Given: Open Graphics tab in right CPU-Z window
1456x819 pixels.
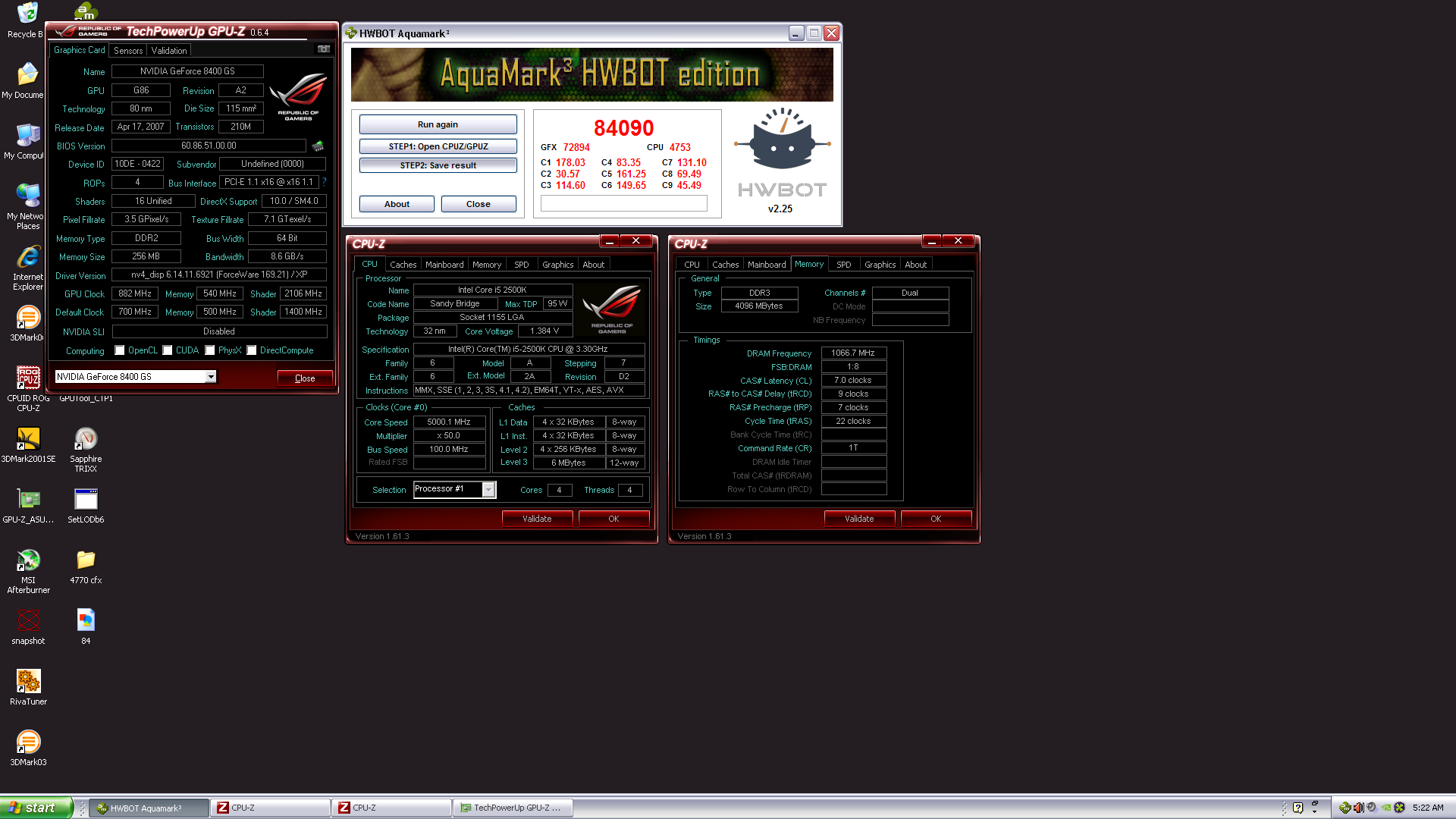Looking at the screenshot, I should [880, 265].
